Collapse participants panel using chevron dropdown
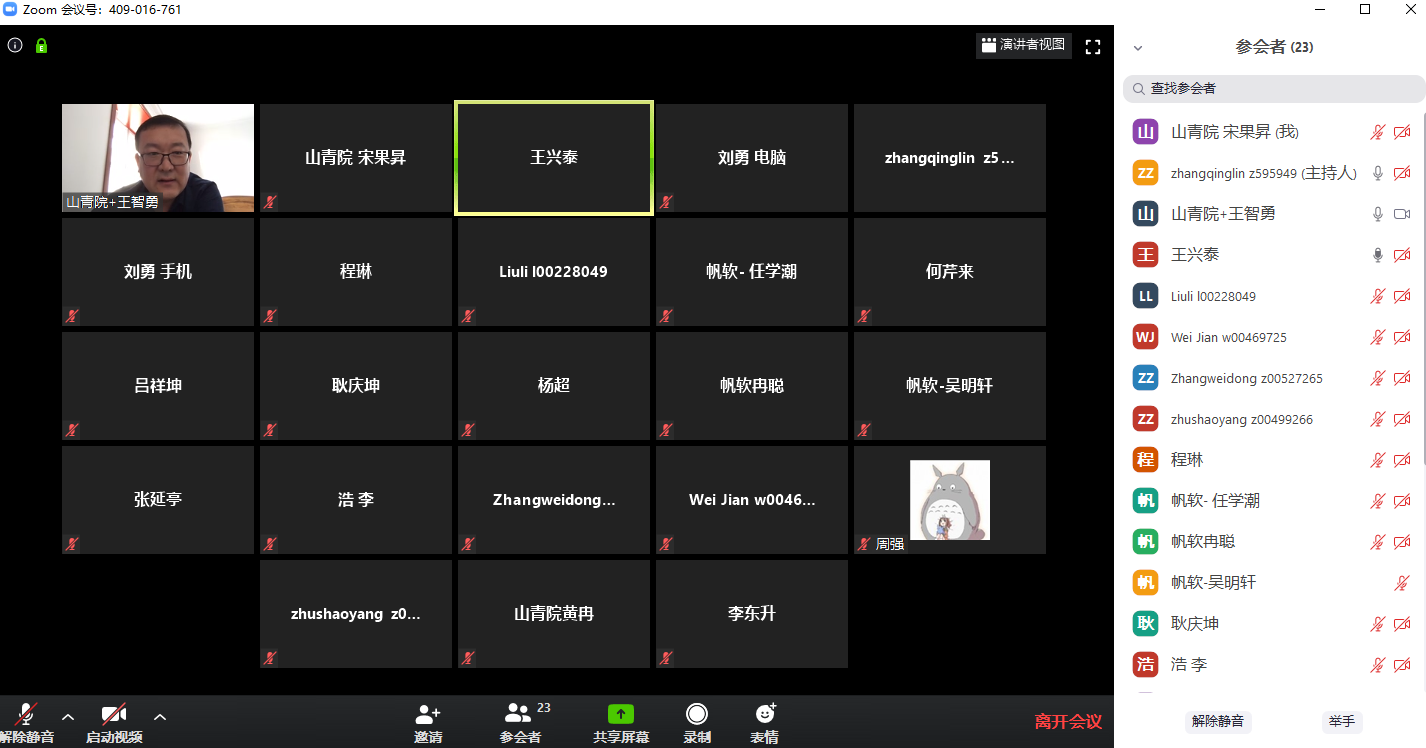 [1137, 48]
